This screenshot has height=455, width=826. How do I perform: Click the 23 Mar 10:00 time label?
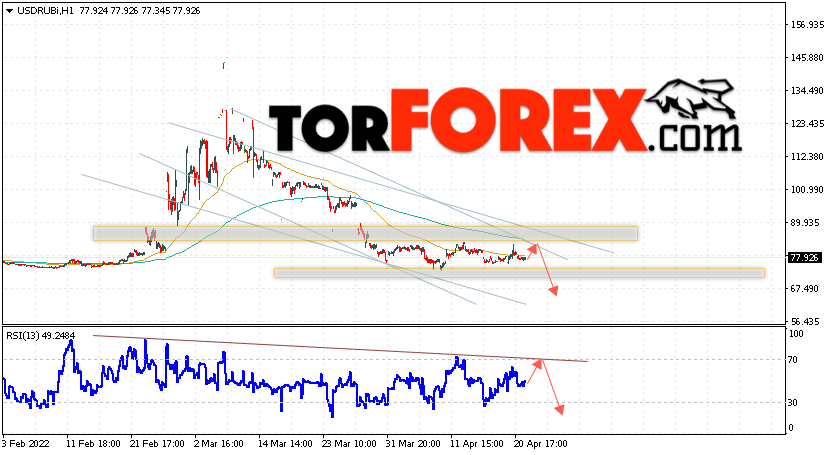pyautogui.click(x=350, y=444)
